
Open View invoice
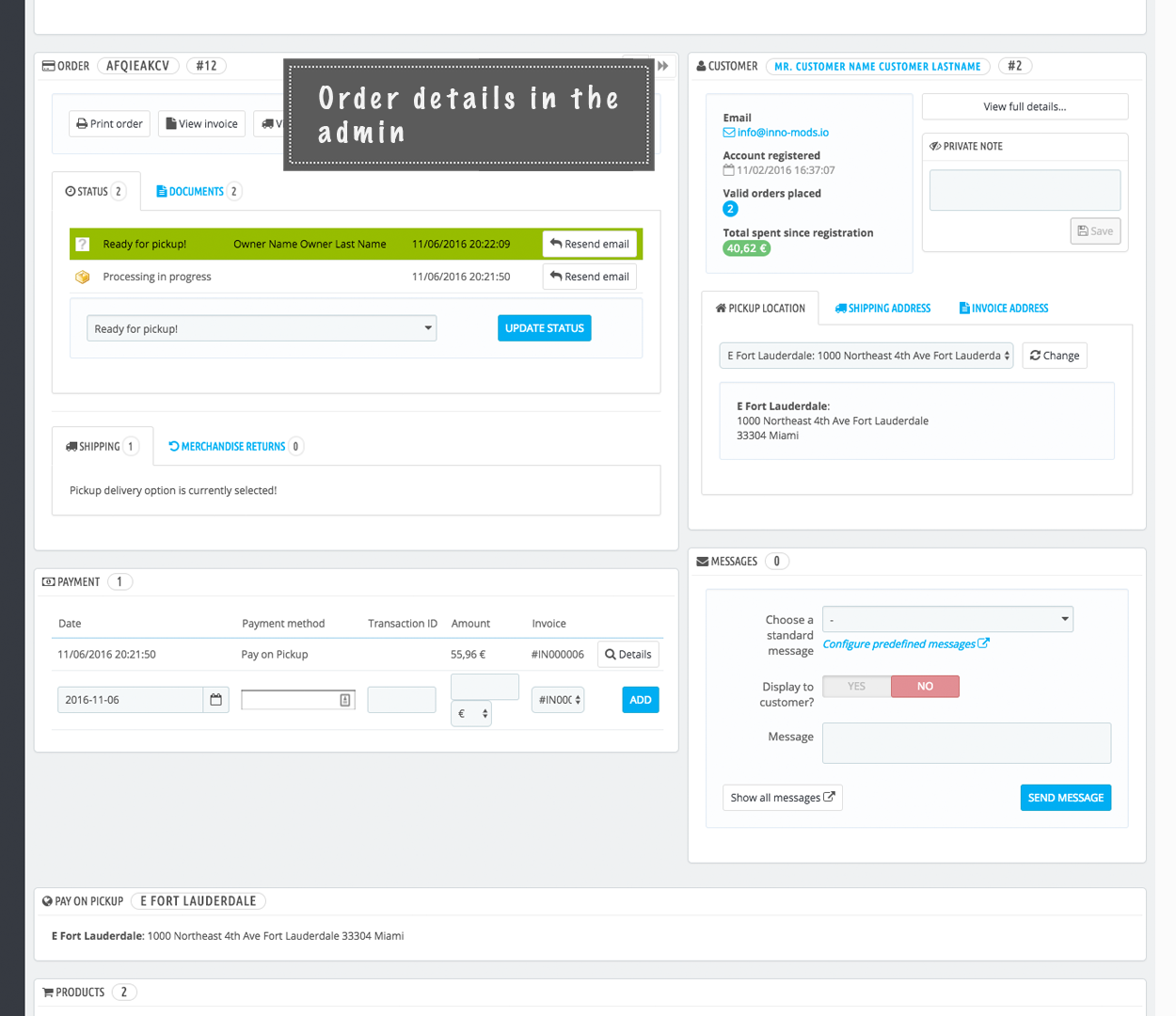pyautogui.click(x=201, y=124)
